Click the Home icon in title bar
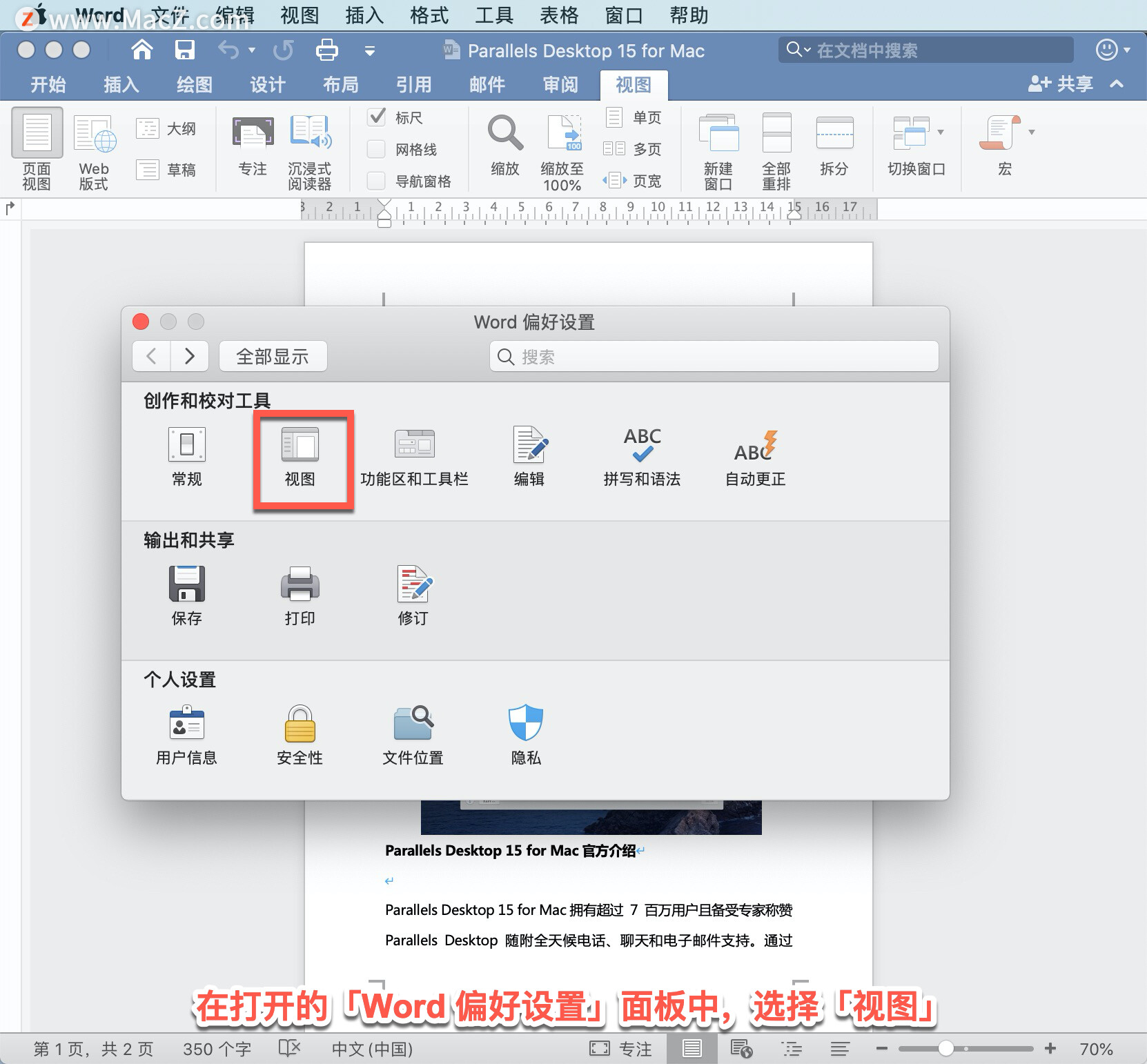Image resolution: width=1147 pixels, height=1064 pixels. point(142,50)
